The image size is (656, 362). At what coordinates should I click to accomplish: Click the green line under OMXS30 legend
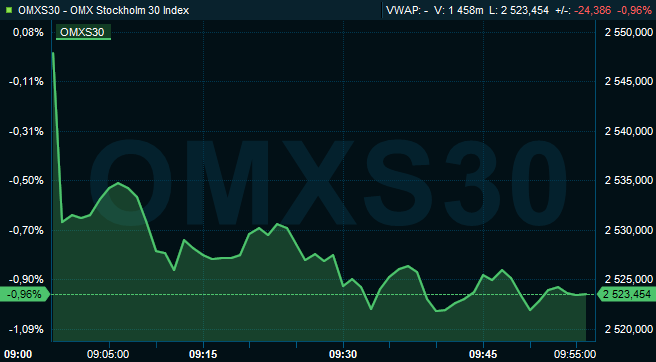pyautogui.click(x=83, y=39)
